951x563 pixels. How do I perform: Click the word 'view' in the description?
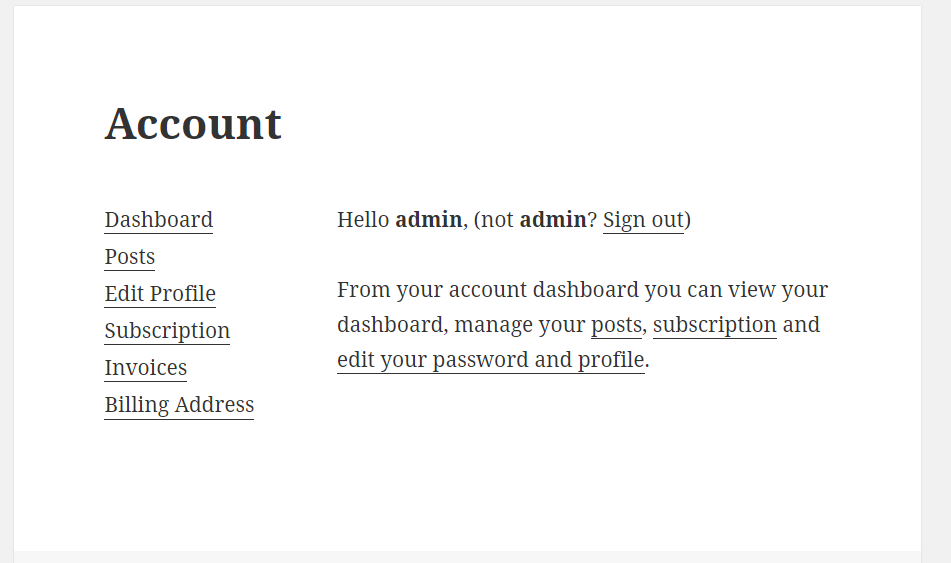tap(751, 289)
